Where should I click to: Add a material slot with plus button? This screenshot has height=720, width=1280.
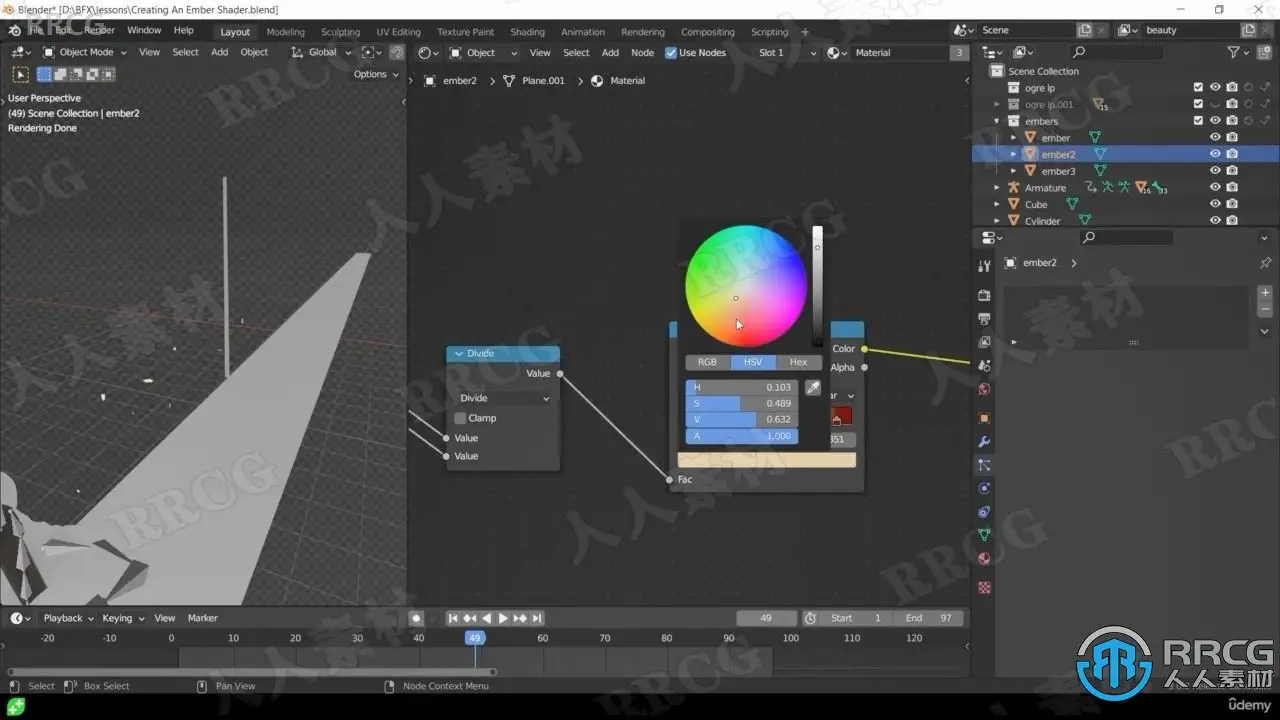pyautogui.click(x=1265, y=293)
